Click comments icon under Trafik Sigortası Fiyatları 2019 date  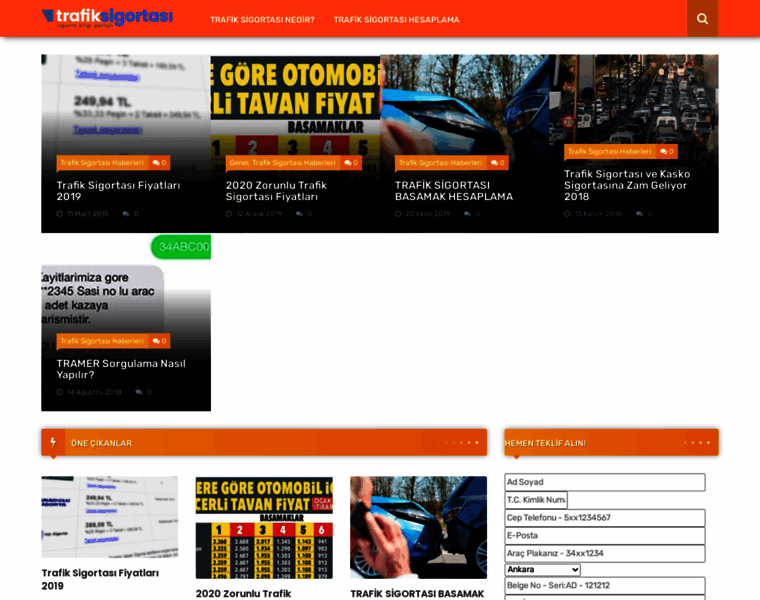[x=126, y=214]
